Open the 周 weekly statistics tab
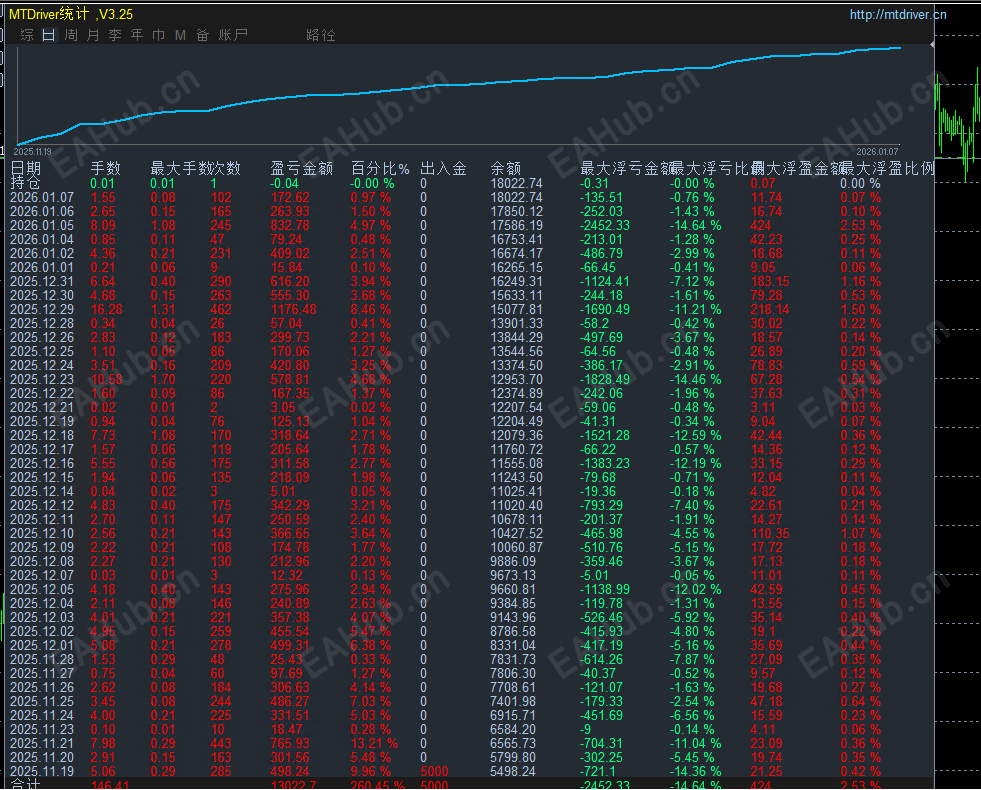 71,35
